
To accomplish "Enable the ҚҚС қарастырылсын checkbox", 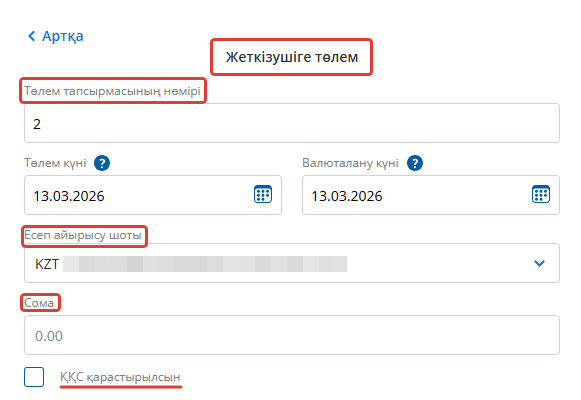I will click(x=34, y=377).
